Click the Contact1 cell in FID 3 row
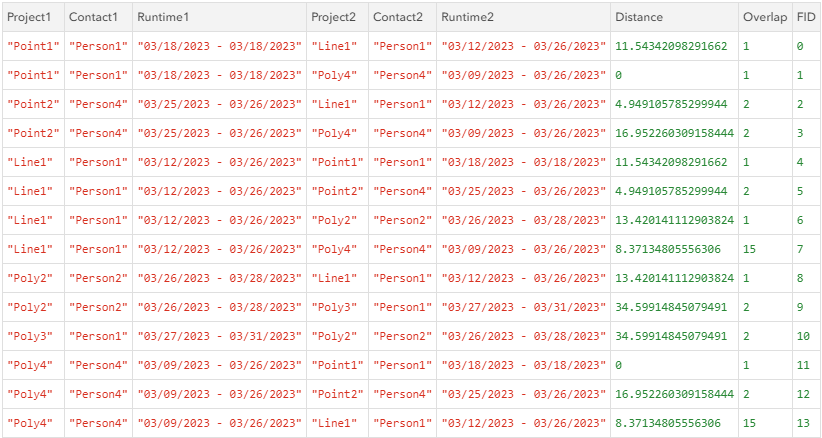822x438 pixels. tap(99, 133)
